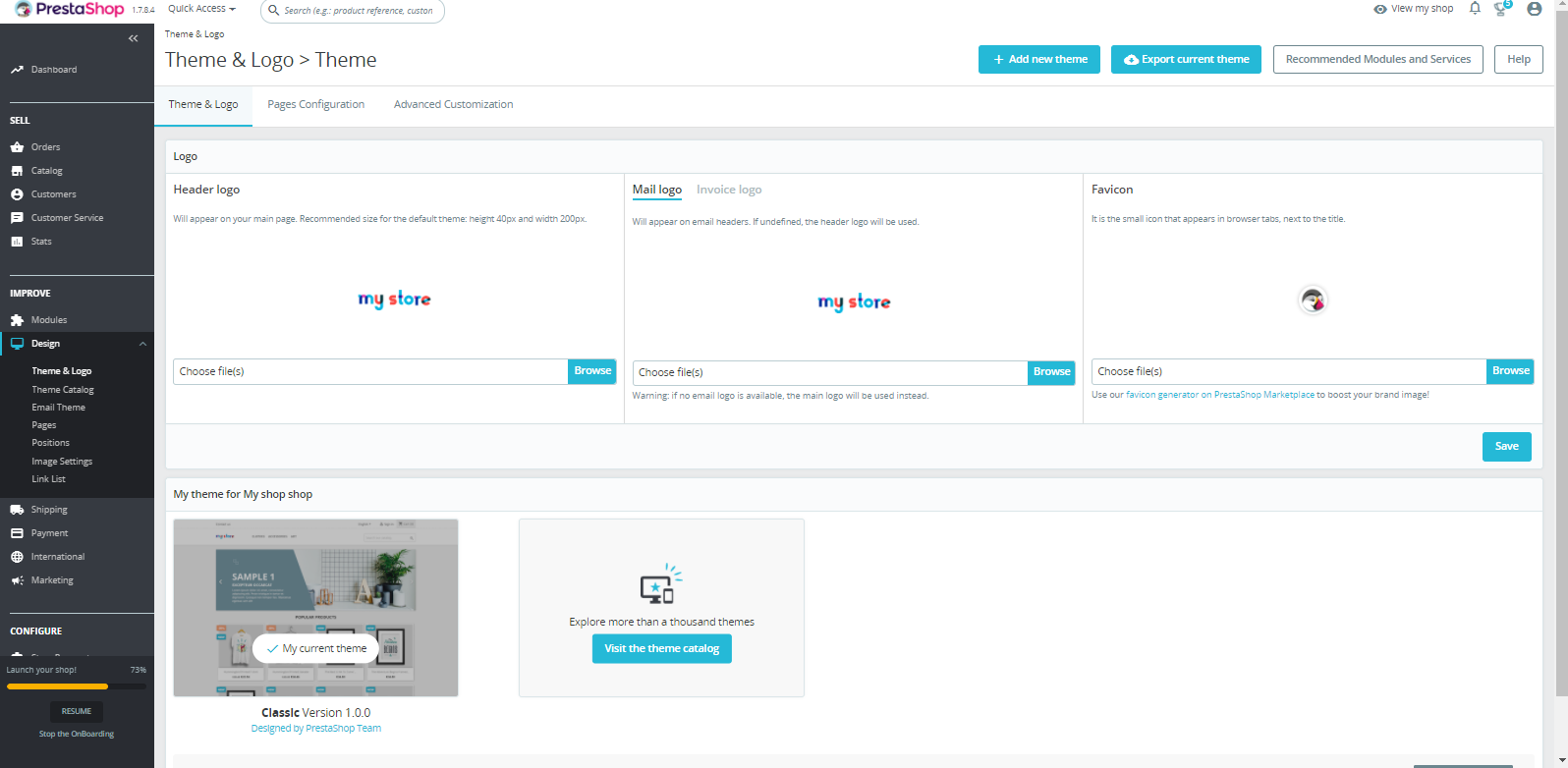Open the trophy achievements icon
Viewport: 1568px width, 768px height.
(x=1502, y=8)
